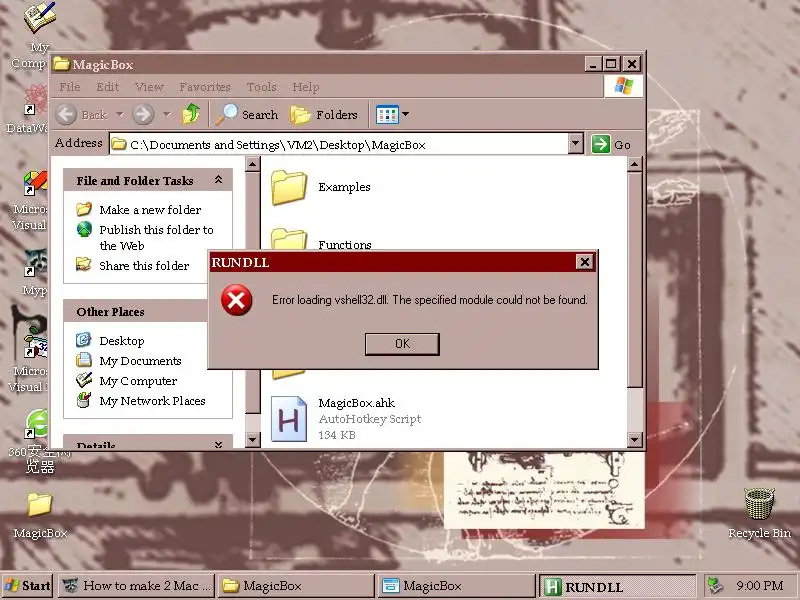Click the system tray network icon

[x=716, y=586]
